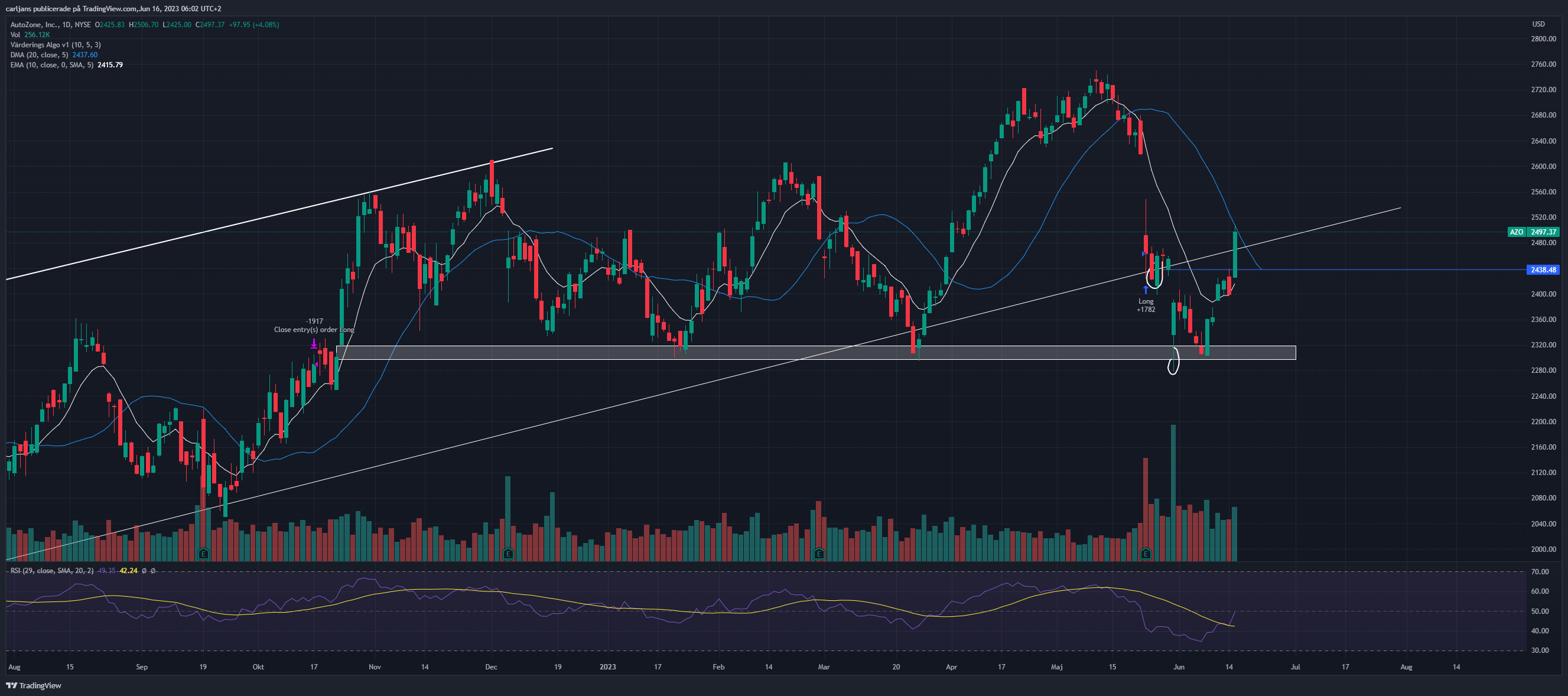This screenshot has width=1568, height=696.
Task: Click the magenta close-entry arrow near -1917
Action: click(314, 344)
